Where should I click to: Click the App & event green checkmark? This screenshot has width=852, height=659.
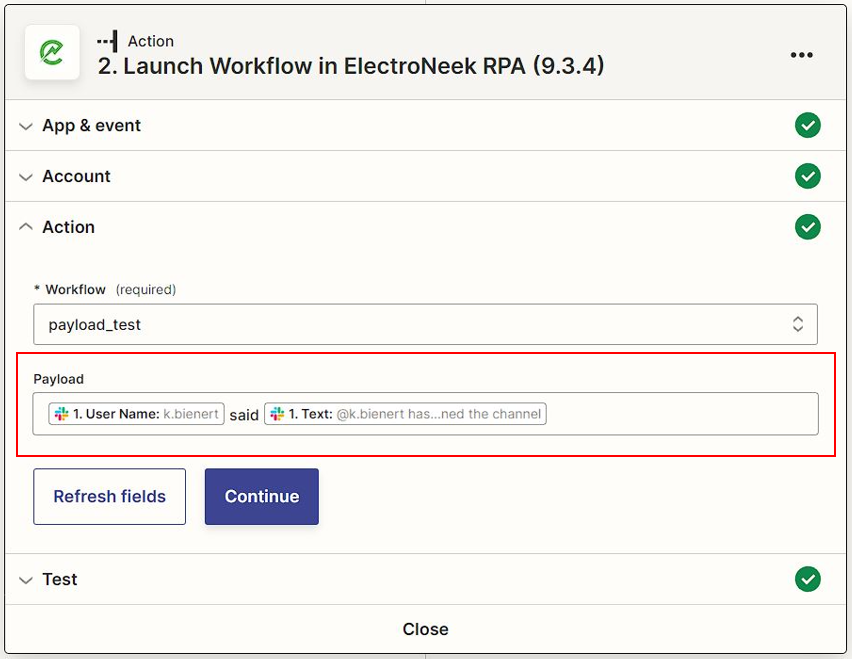tap(807, 125)
